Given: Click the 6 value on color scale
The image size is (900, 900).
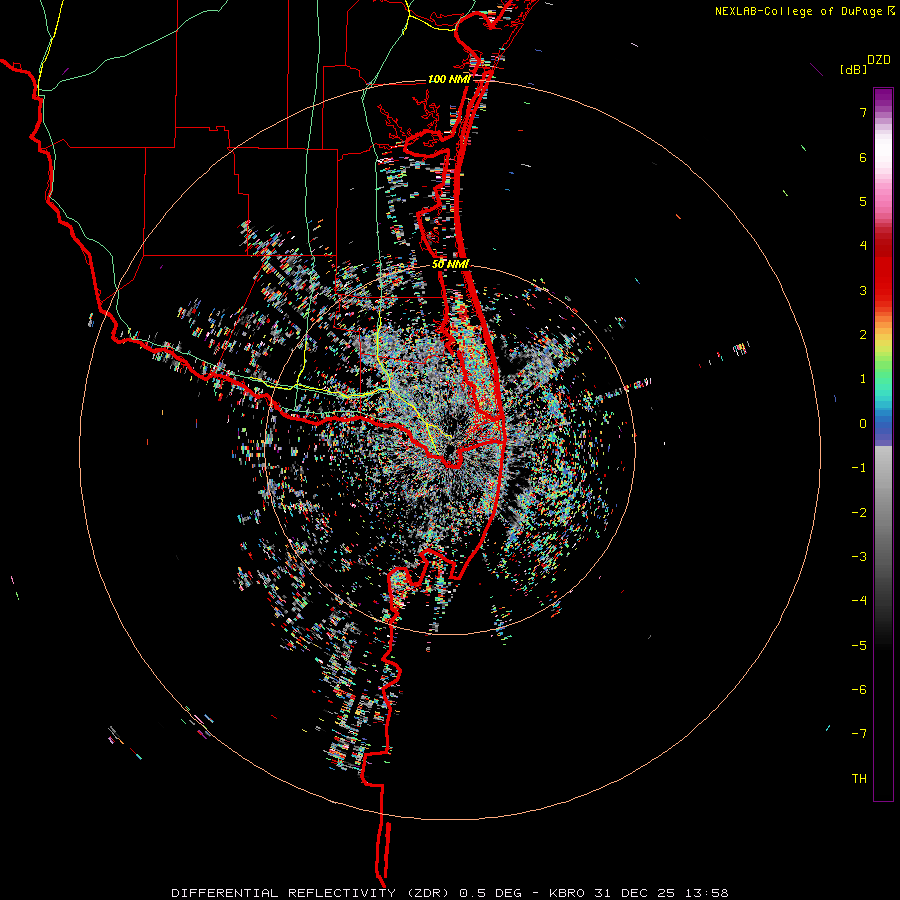Looking at the screenshot, I should point(863,157).
